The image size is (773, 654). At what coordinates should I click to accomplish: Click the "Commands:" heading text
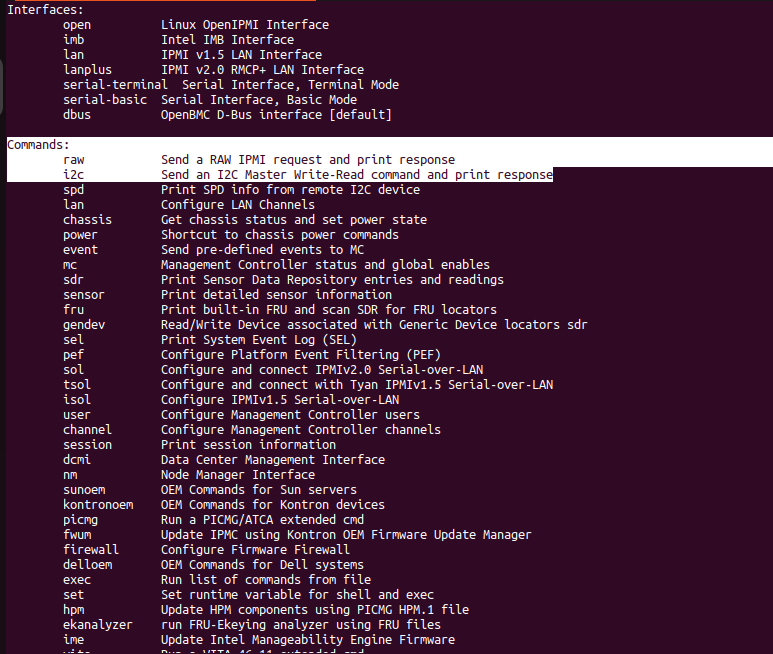38,145
